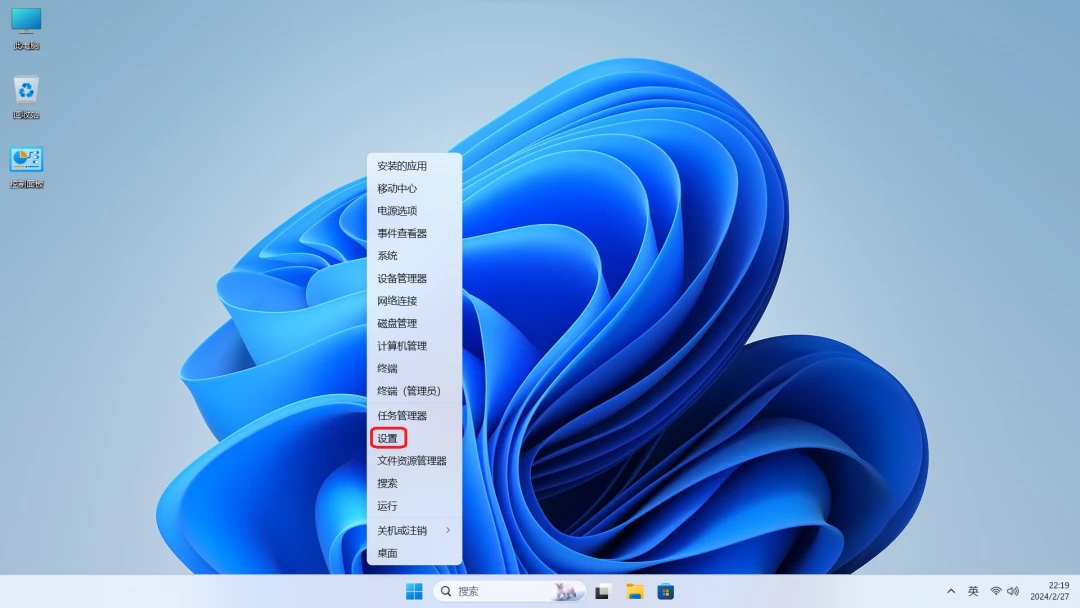Open volume control in system tray
The image size is (1080, 608).
(x=1012, y=591)
